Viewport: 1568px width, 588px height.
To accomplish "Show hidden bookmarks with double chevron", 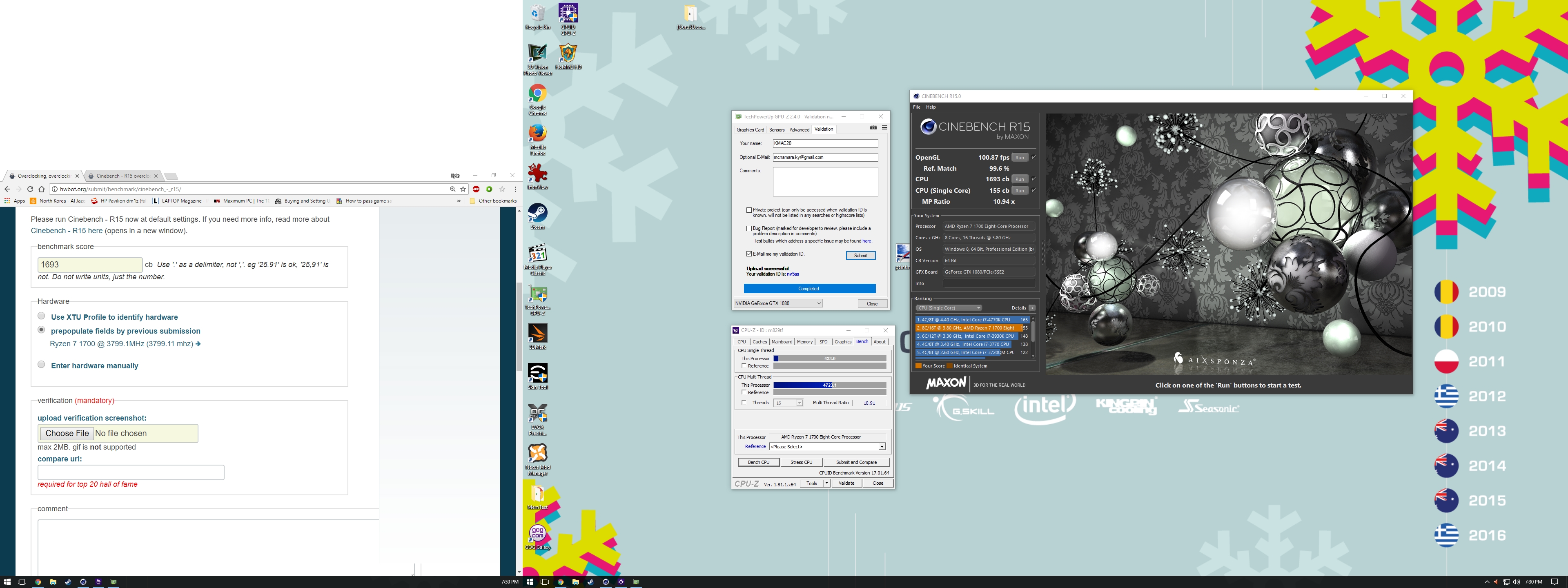I will pyautogui.click(x=458, y=201).
